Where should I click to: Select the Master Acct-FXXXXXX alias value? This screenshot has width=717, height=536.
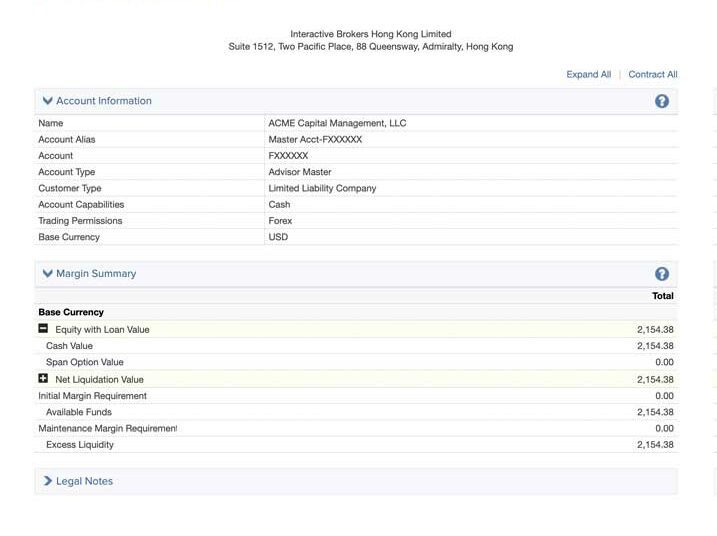[x=315, y=140]
